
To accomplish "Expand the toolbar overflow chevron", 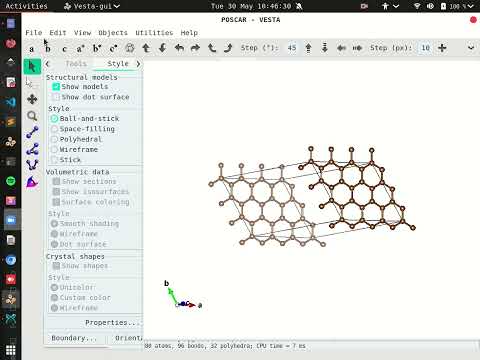I will (x=471, y=48).
